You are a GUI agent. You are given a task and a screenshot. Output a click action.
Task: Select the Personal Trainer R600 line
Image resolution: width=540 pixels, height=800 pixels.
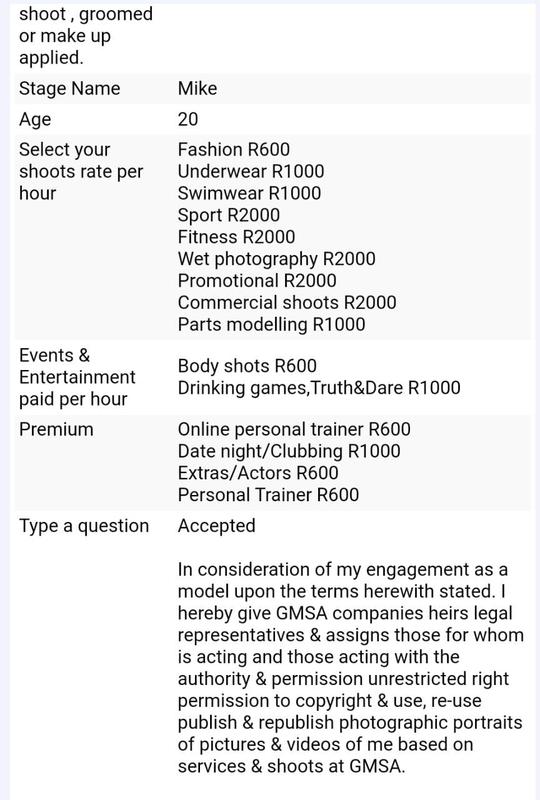[x=268, y=495]
